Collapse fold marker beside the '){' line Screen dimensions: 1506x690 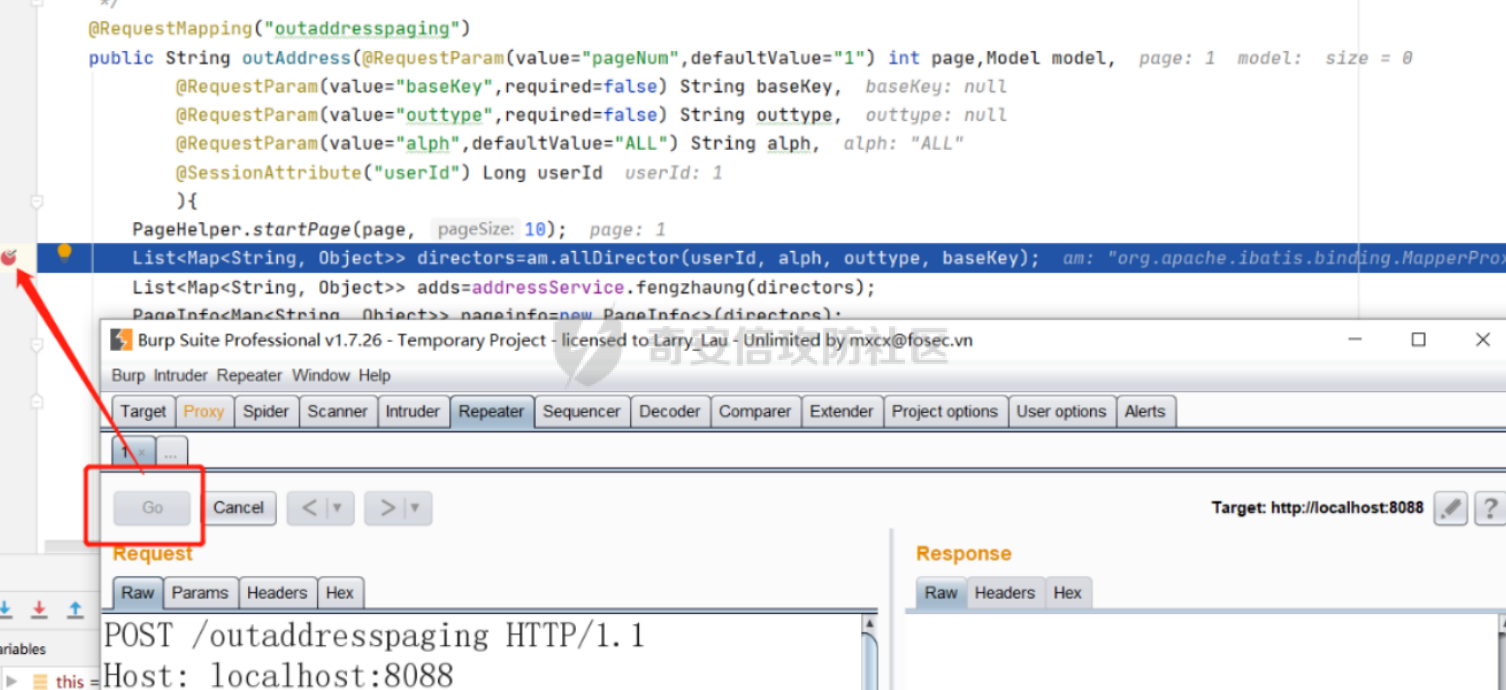(37, 201)
